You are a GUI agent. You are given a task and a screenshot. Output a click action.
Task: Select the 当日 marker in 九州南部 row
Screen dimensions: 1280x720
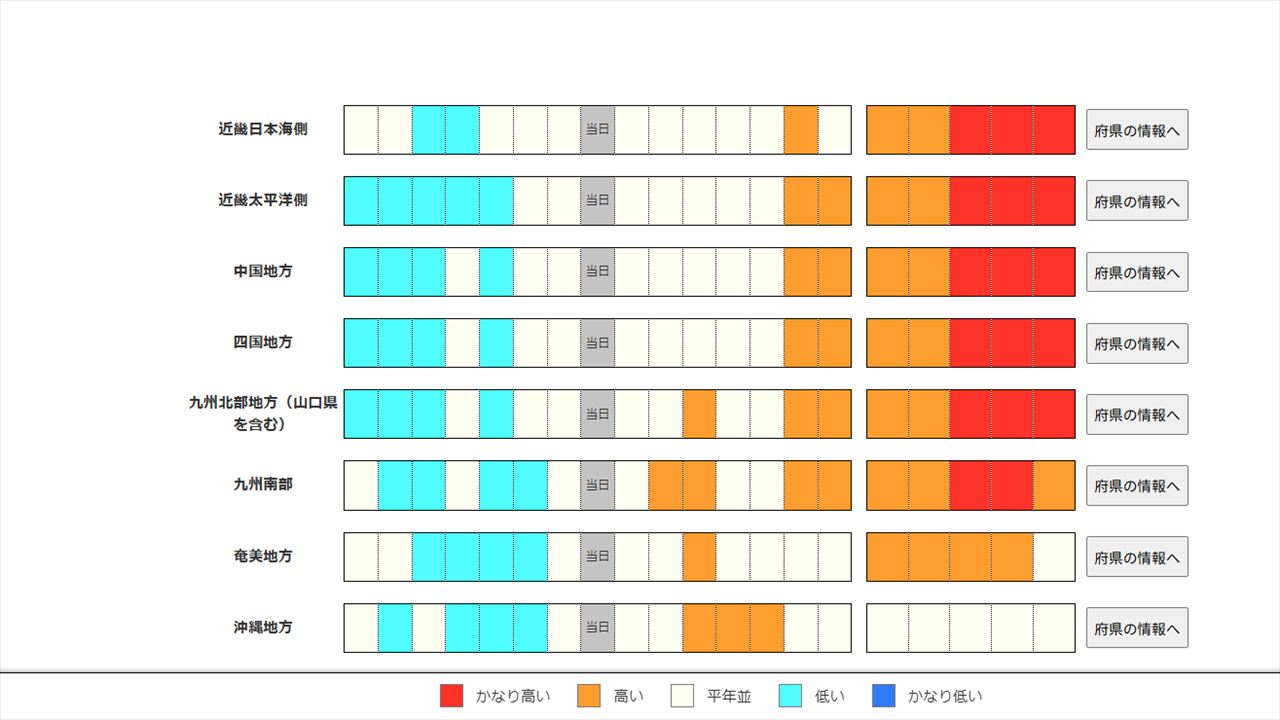(x=597, y=485)
